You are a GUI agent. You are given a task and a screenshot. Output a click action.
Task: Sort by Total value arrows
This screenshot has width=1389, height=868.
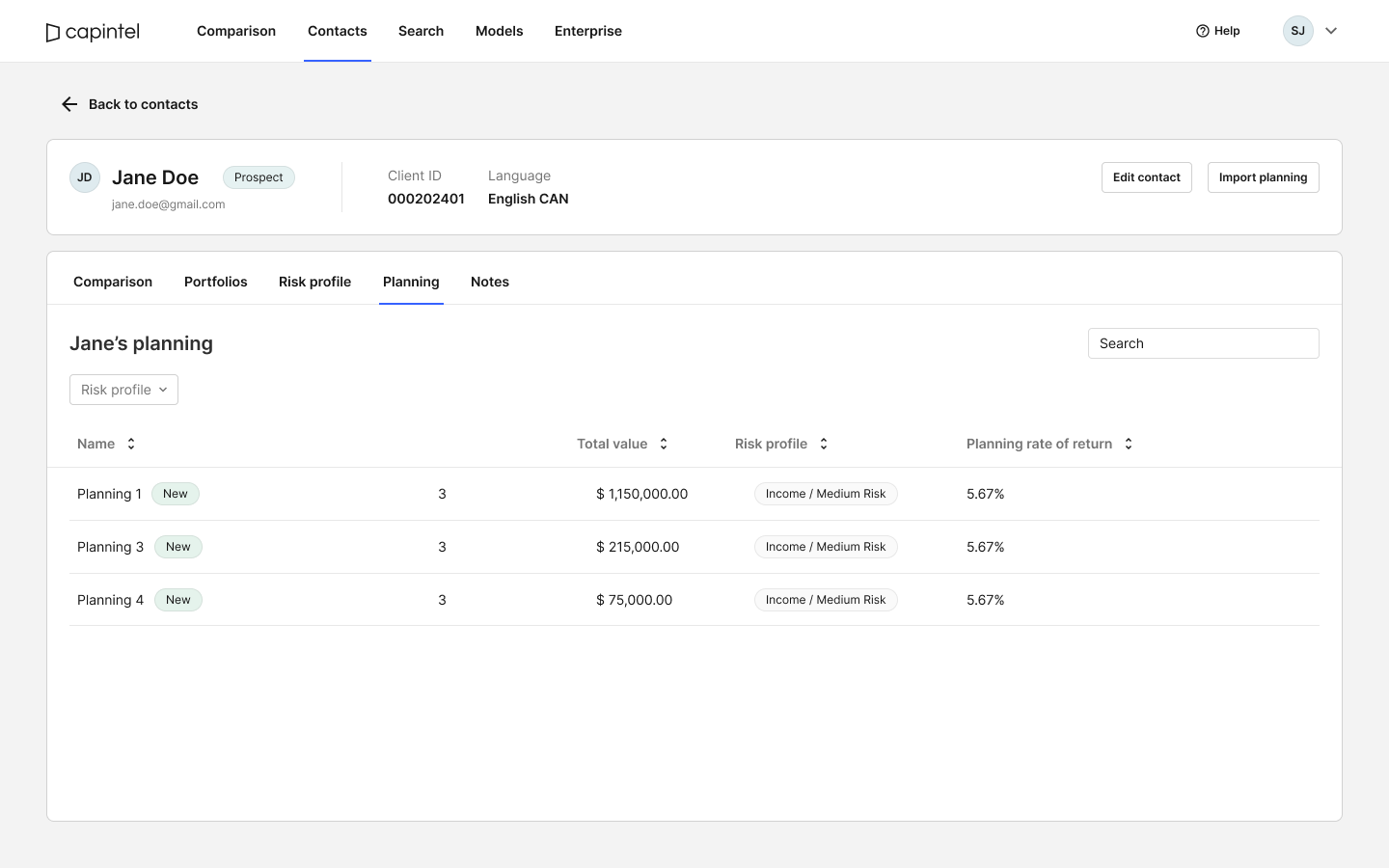pyautogui.click(x=664, y=444)
